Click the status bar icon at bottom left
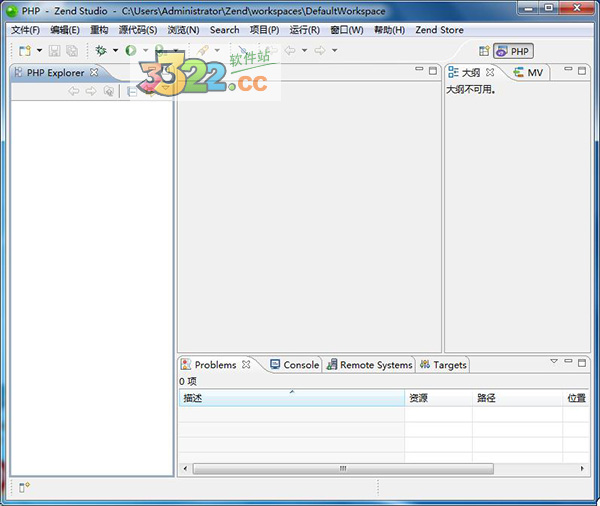The width and height of the screenshot is (600, 506). [x=24, y=487]
